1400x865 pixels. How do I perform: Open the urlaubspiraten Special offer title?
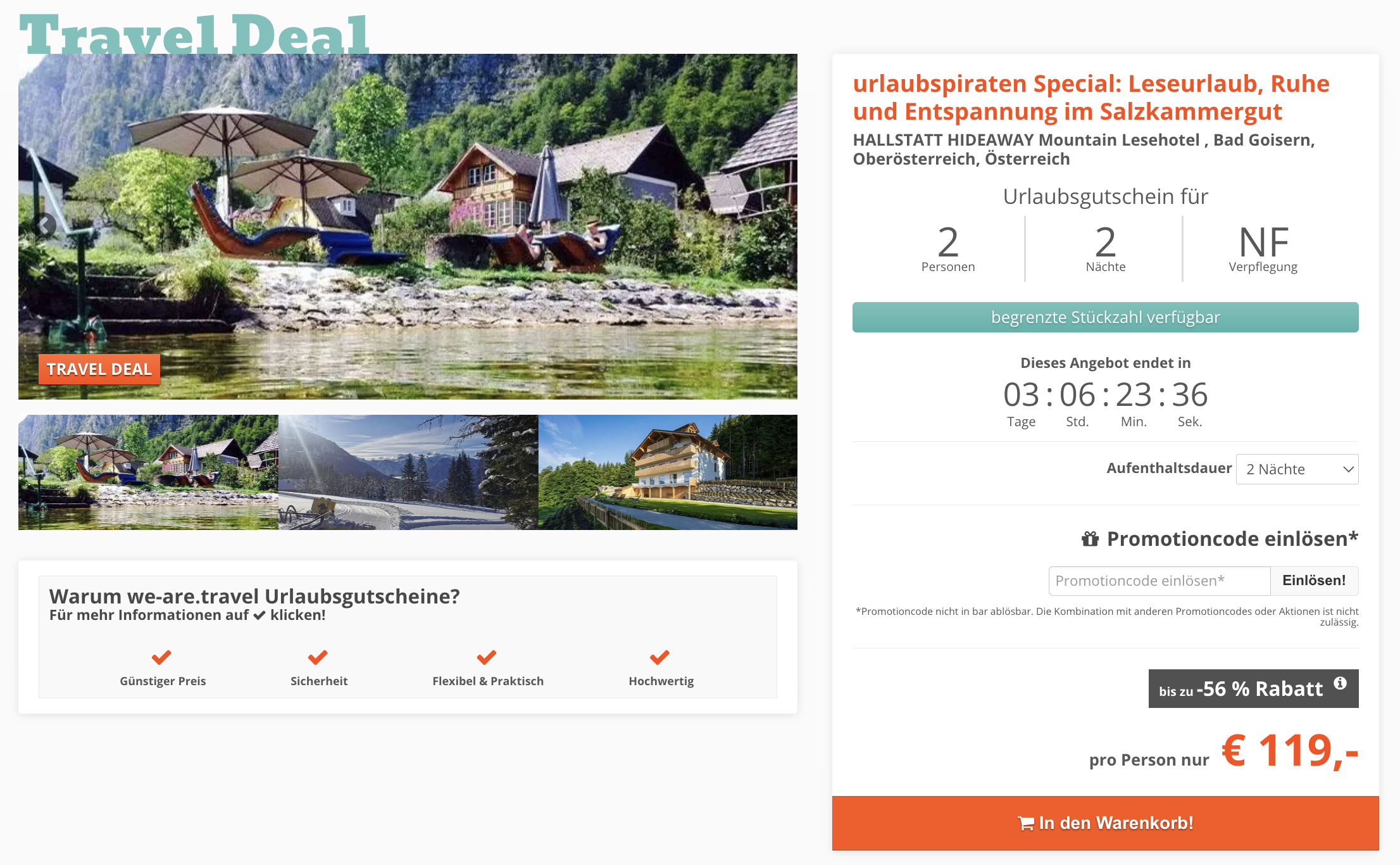click(x=1091, y=98)
